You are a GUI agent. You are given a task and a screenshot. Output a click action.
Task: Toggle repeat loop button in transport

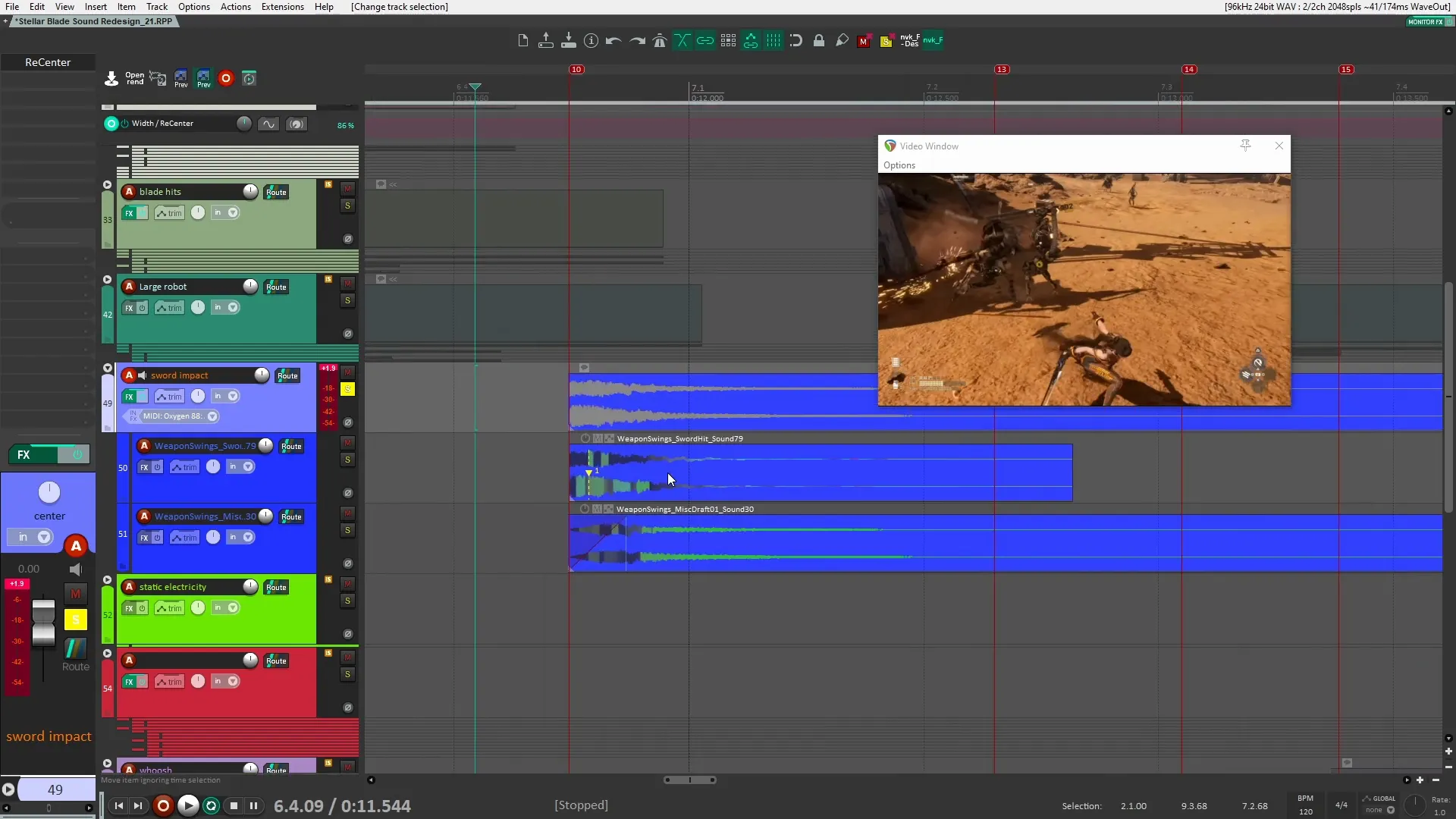(212, 805)
